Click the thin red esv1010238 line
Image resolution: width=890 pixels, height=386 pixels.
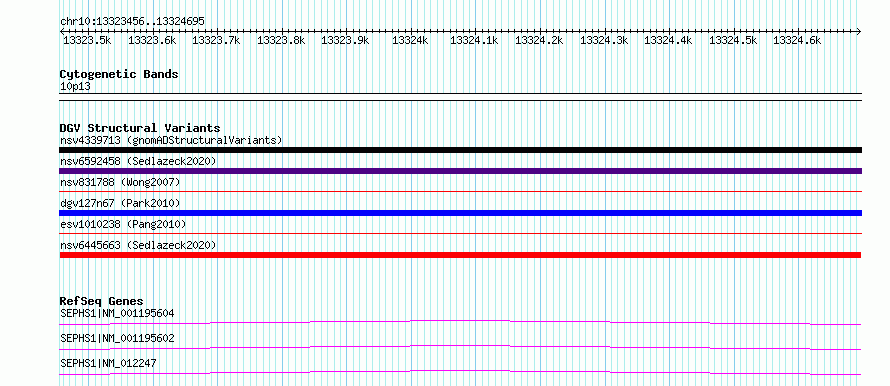(460, 233)
